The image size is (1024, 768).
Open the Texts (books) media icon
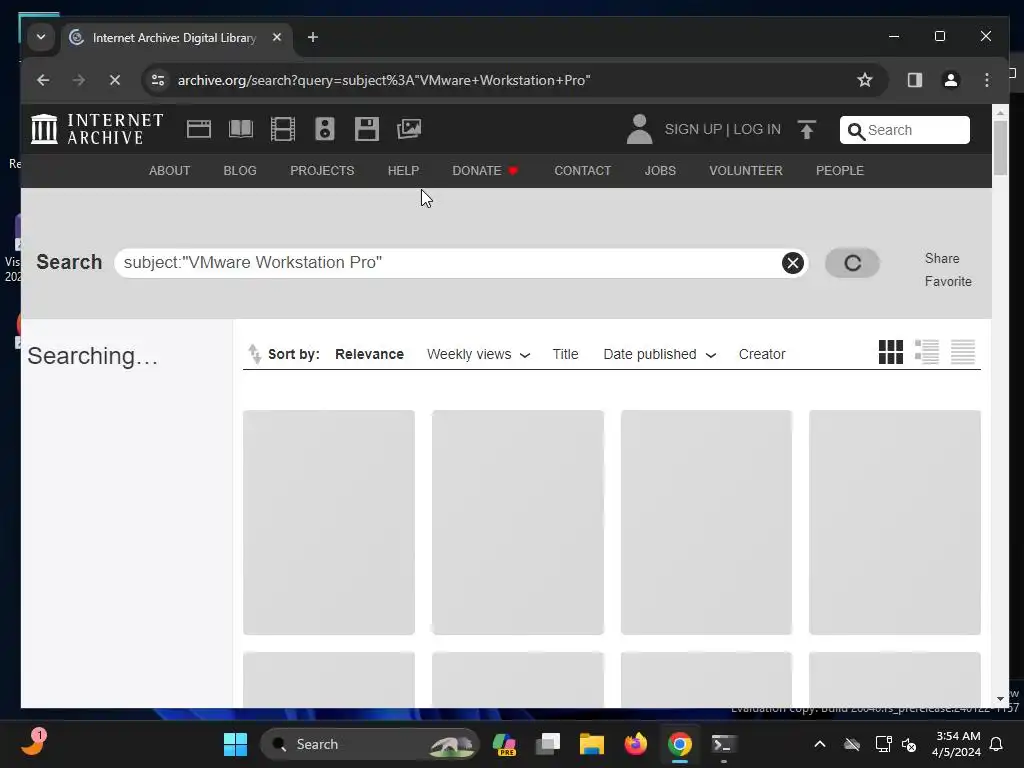(241, 129)
